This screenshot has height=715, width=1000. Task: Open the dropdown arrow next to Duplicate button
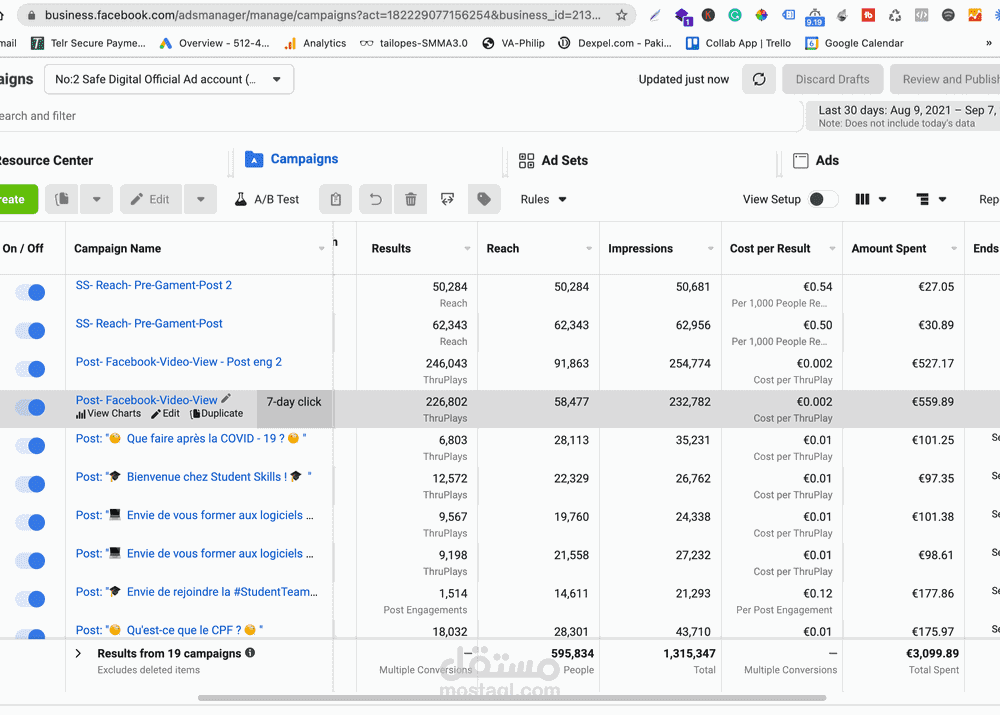[x=96, y=199]
